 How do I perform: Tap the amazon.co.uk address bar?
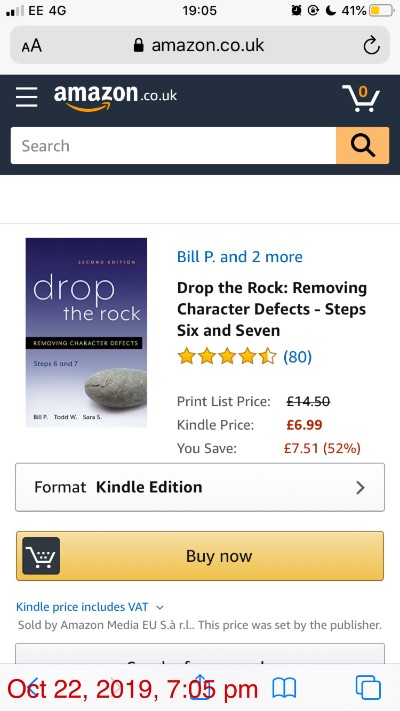pos(200,45)
